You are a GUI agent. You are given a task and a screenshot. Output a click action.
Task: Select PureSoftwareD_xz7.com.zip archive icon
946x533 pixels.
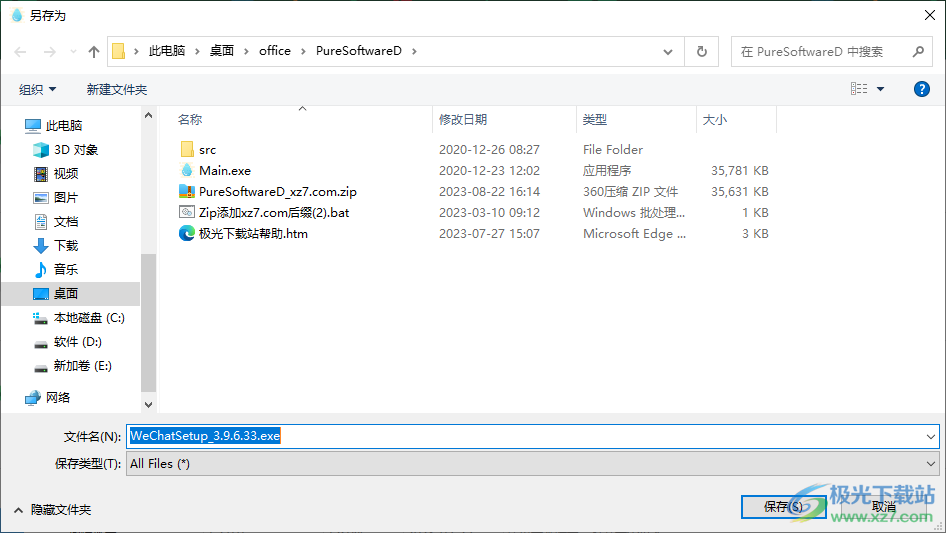click(x=187, y=191)
